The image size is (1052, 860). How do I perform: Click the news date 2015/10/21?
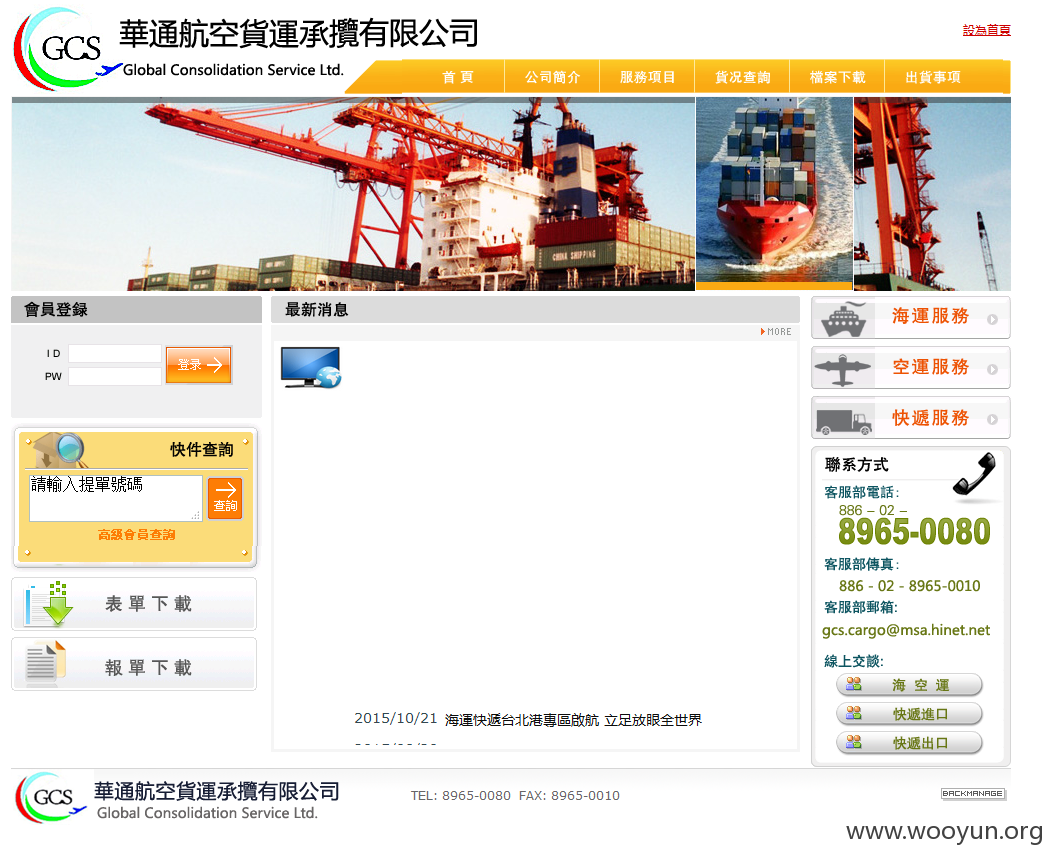click(x=396, y=718)
